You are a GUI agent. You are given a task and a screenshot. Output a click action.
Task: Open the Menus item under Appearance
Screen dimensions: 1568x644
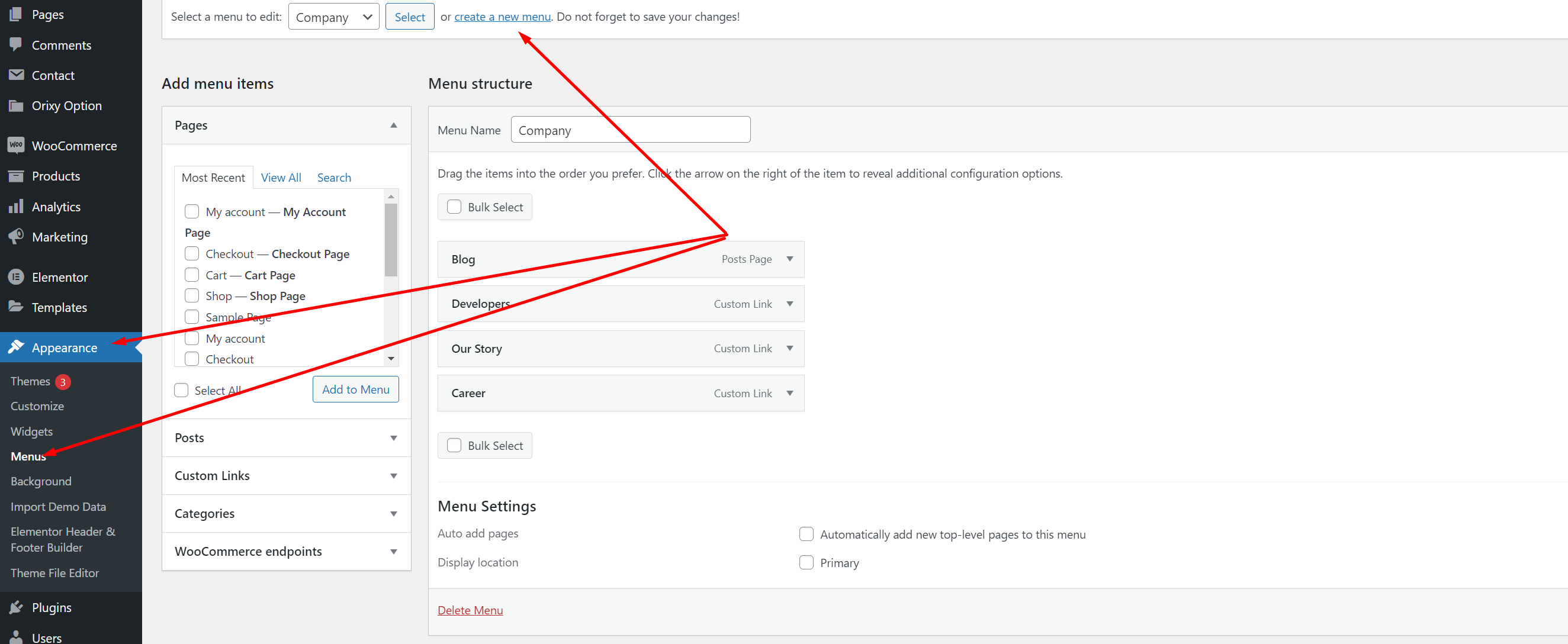click(27, 456)
